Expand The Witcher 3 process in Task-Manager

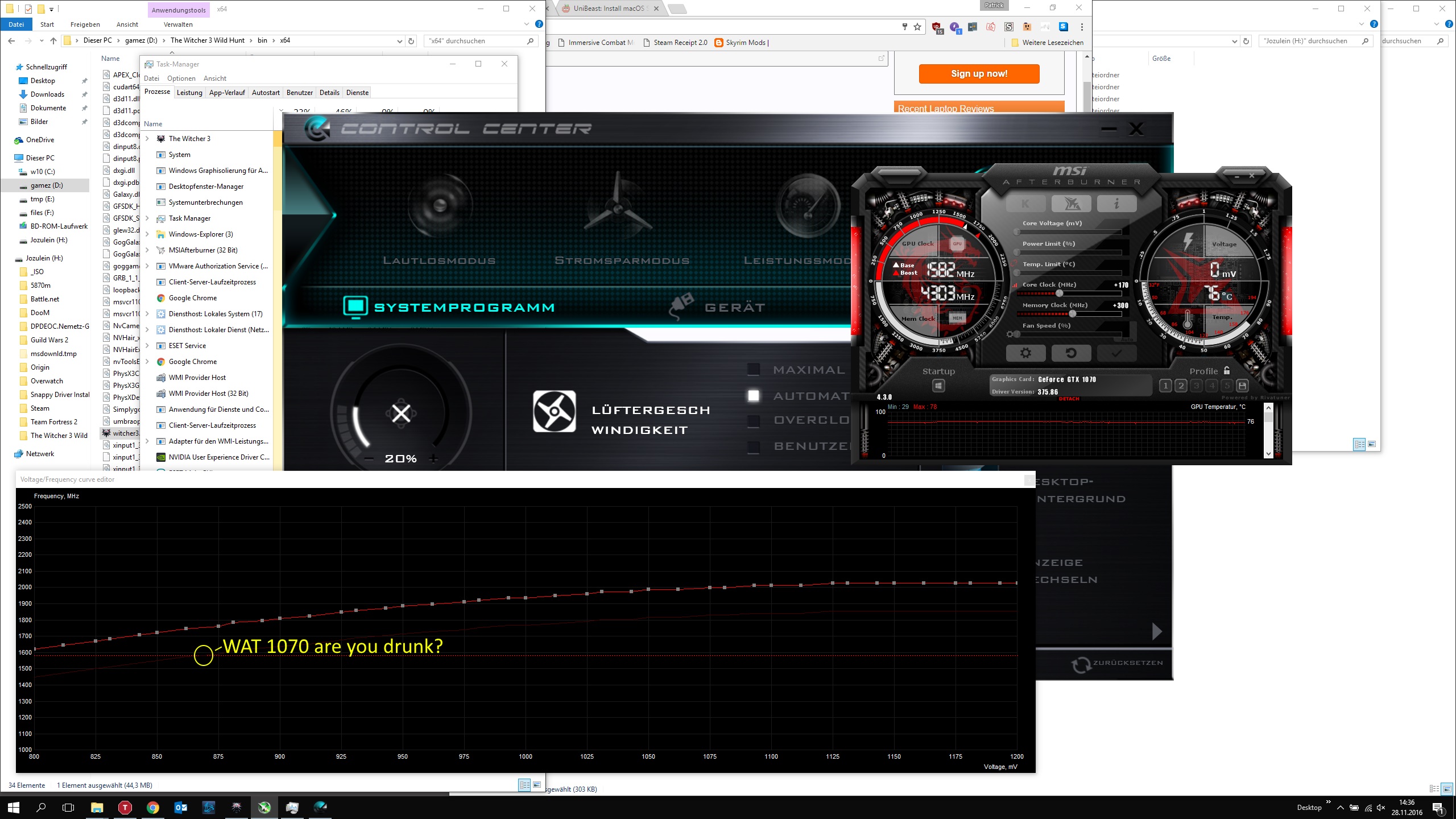pos(147,139)
